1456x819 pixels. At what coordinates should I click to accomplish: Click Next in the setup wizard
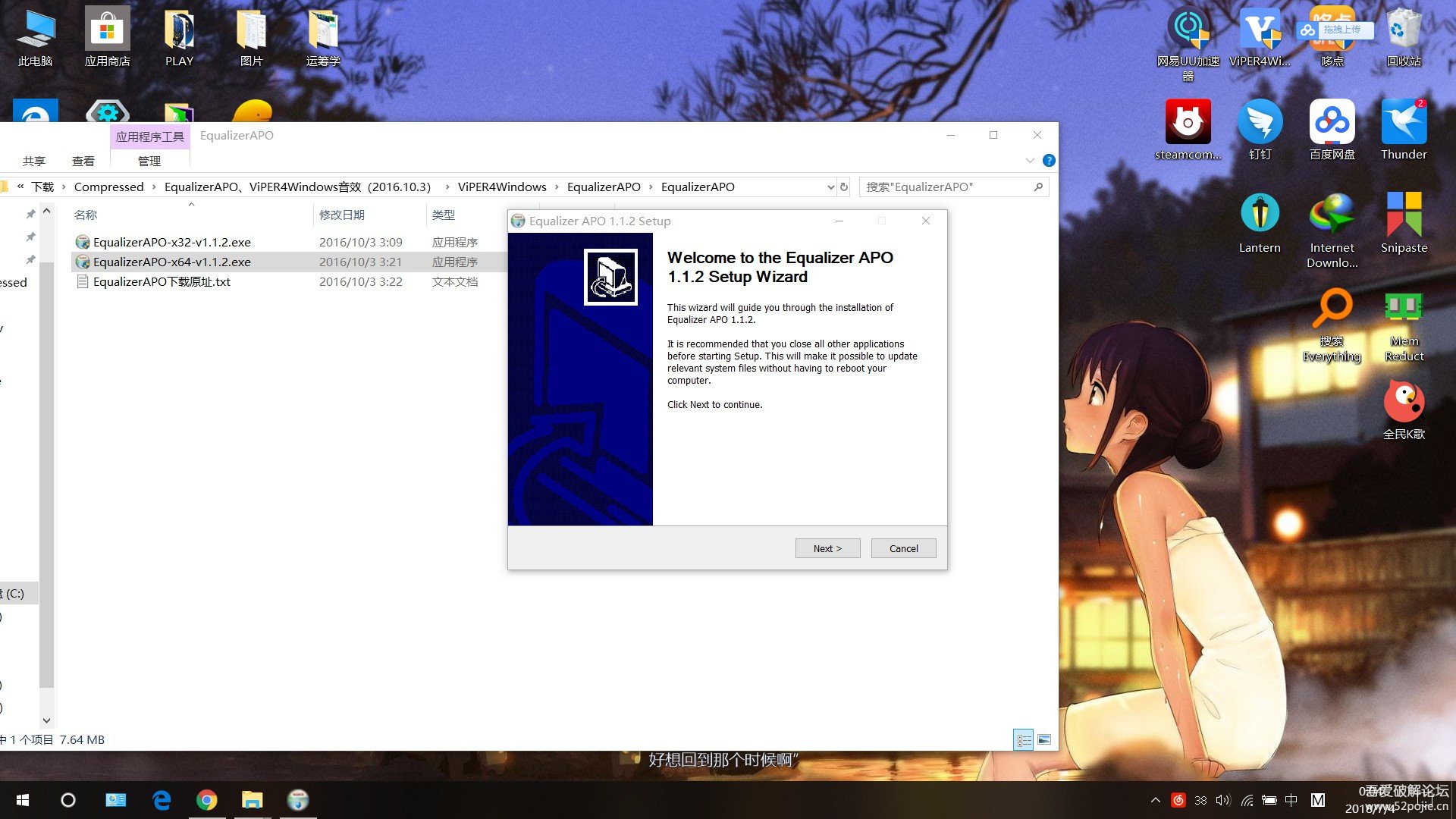point(827,548)
